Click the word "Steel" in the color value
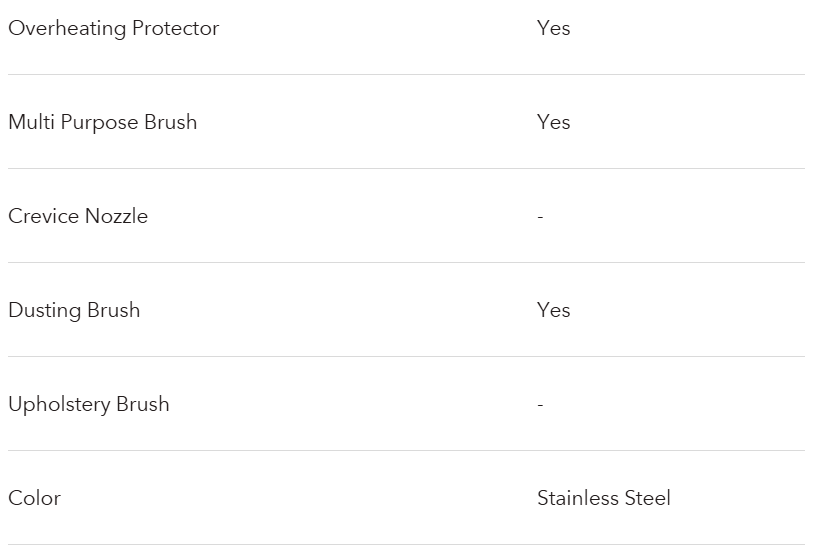Viewport: 825px width, 559px height. click(647, 498)
